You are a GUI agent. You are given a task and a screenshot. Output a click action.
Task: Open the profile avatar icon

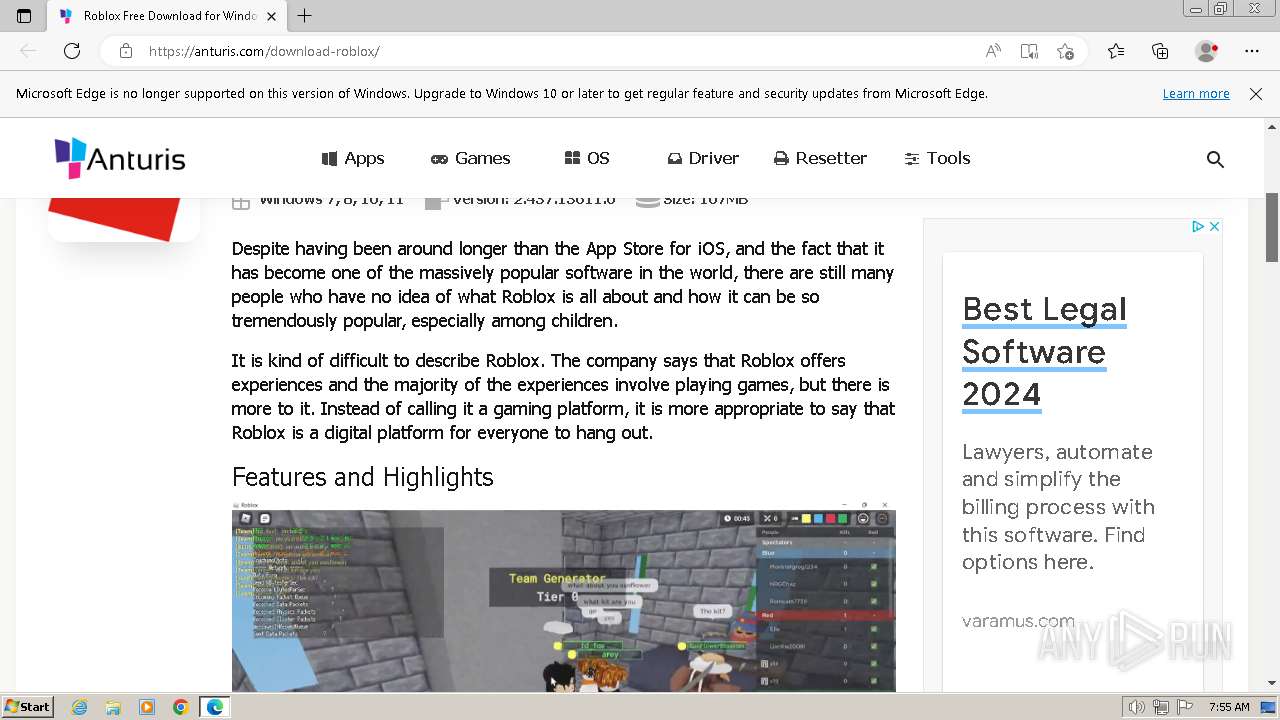pyautogui.click(x=1206, y=51)
